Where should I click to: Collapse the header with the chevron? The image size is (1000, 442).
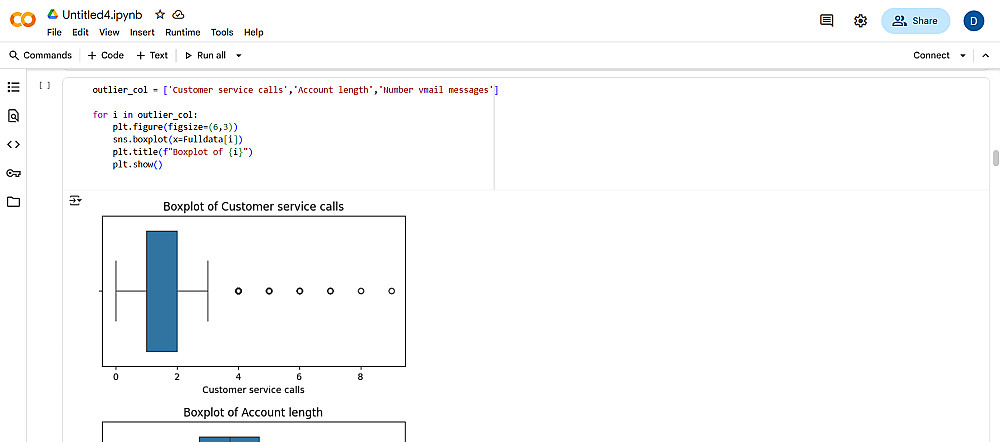[x=983, y=56]
